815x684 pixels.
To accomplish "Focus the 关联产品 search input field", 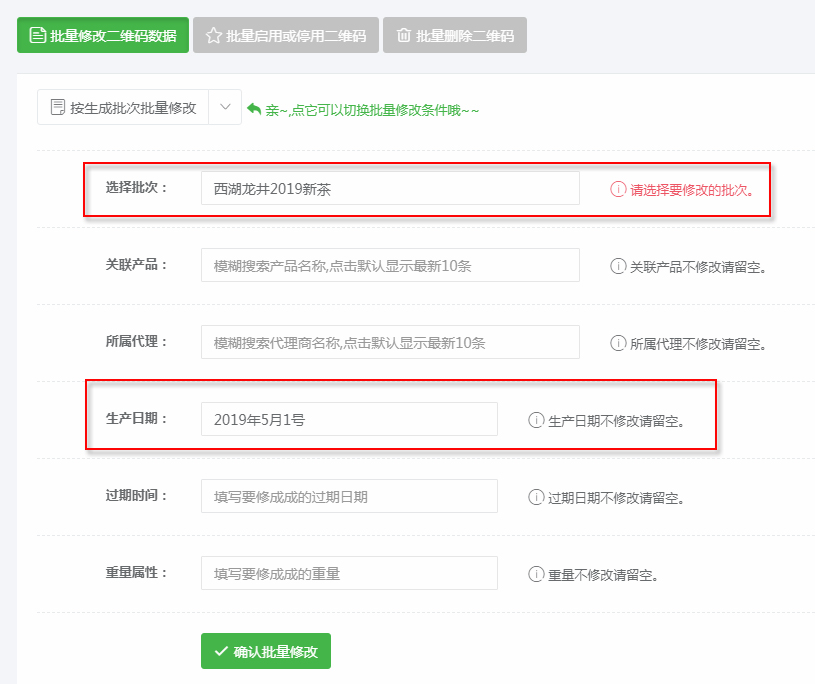I will (x=390, y=265).
